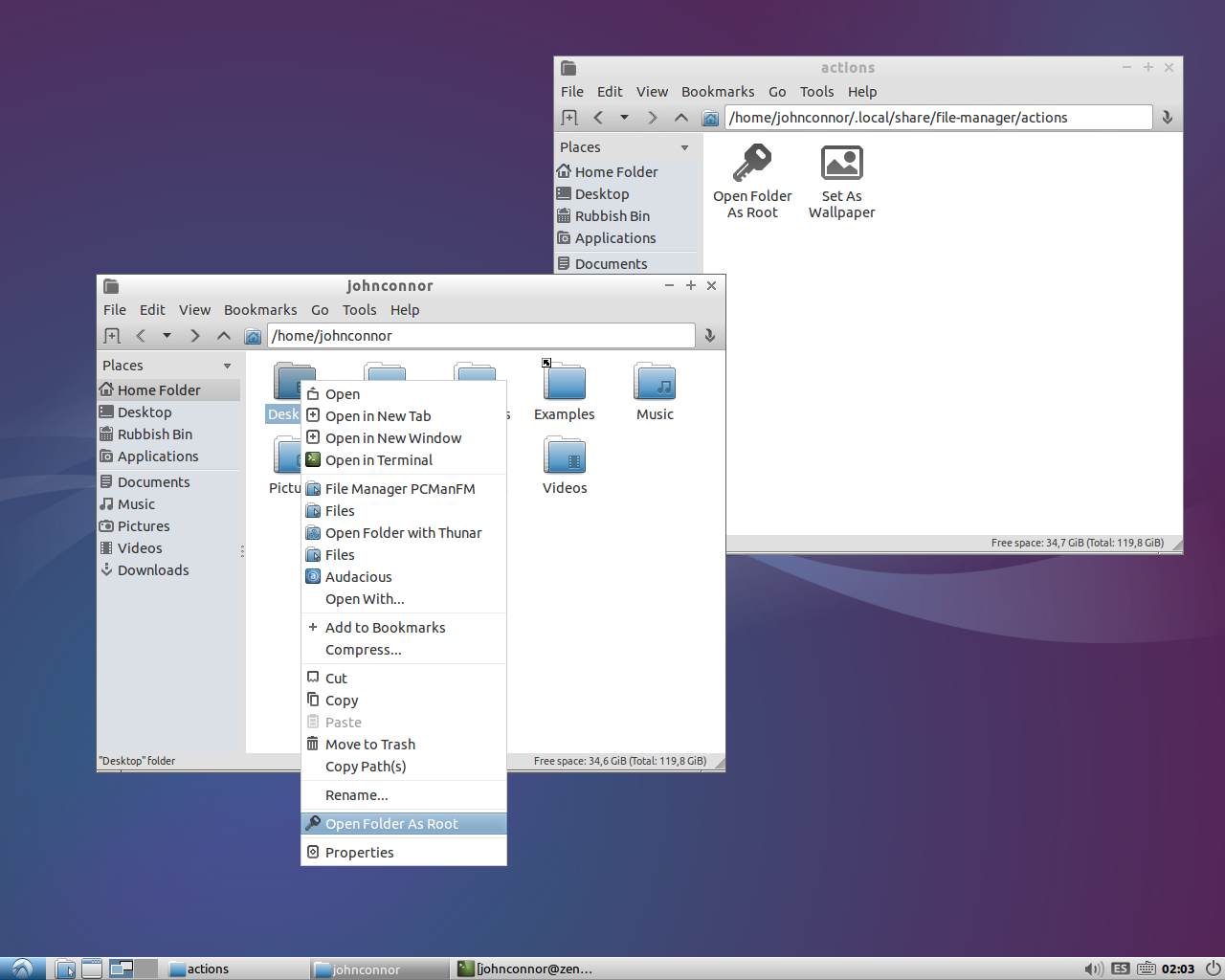
Task: Click the new tab icon in johnconnor toolbar
Action: click(x=112, y=336)
